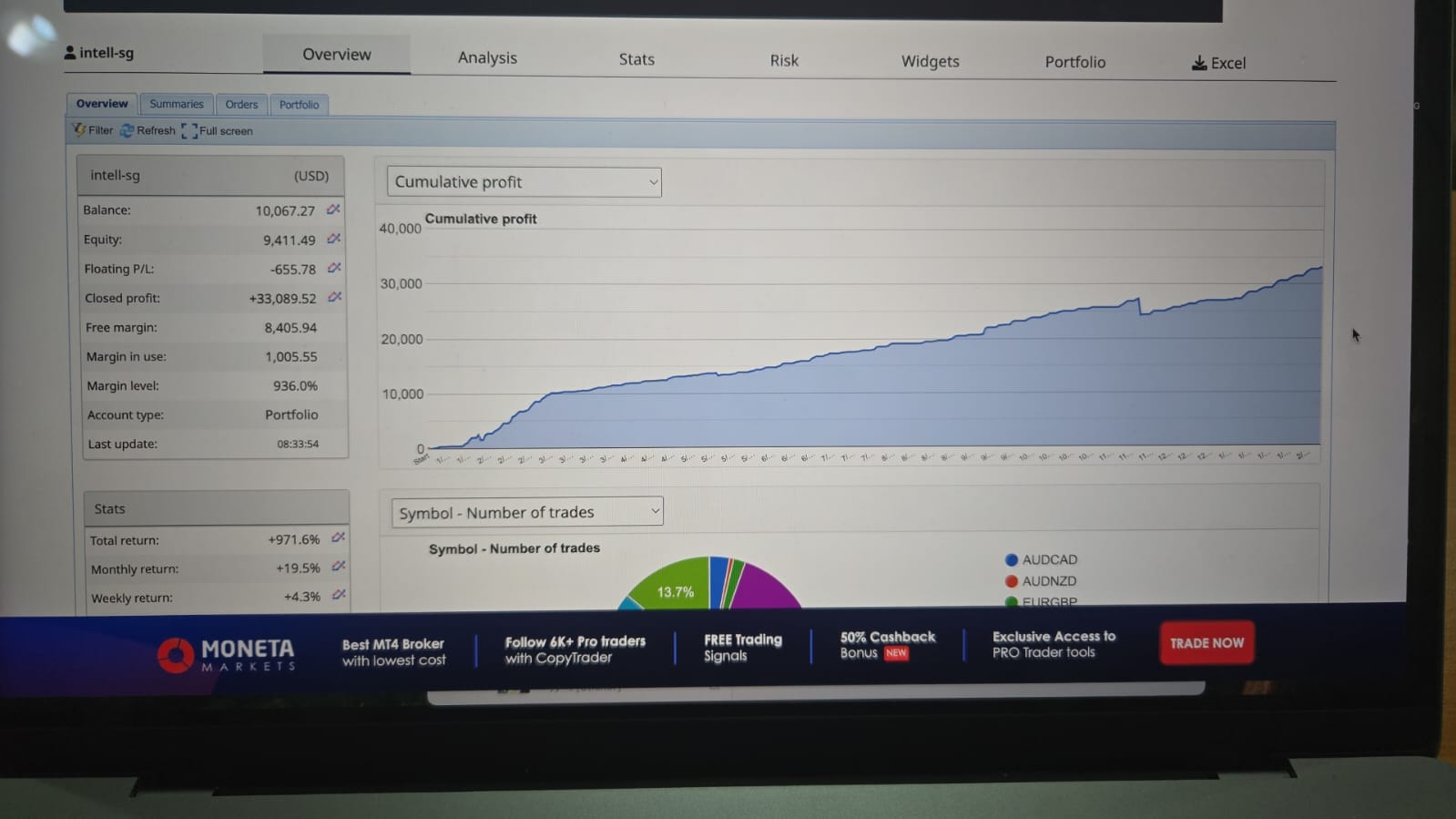Screen dimensions: 1456x819
Task: Click the chart icon beside Floating P/L
Action: 334,268
